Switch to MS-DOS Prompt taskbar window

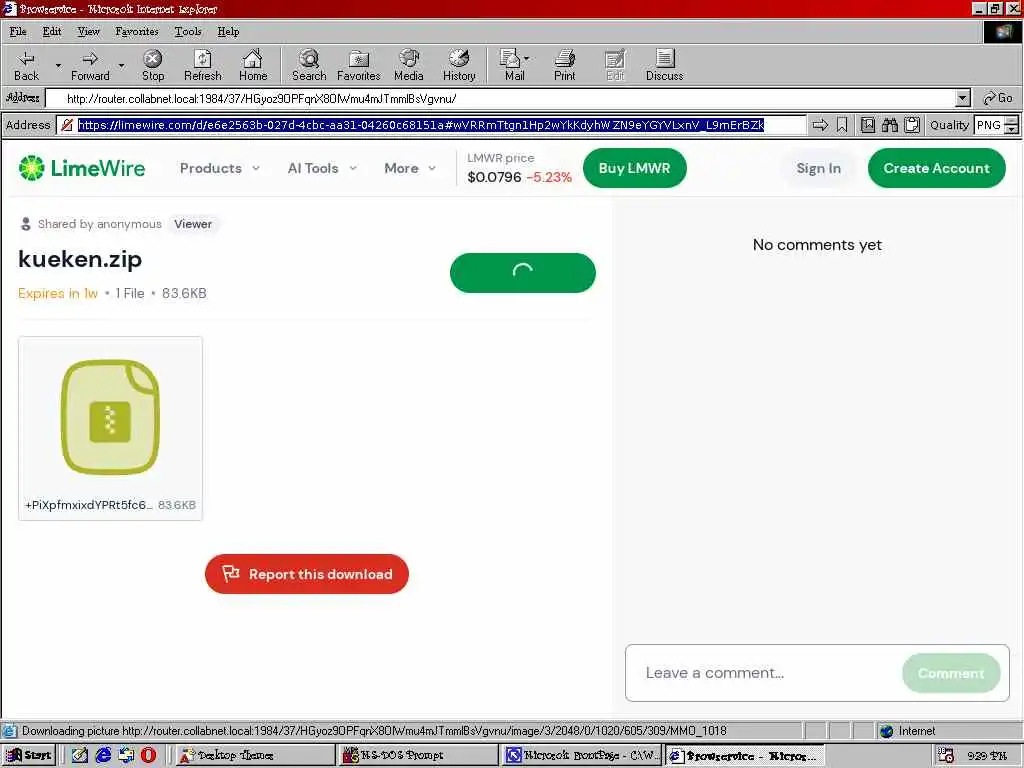pyautogui.click(x=418, y=755)
